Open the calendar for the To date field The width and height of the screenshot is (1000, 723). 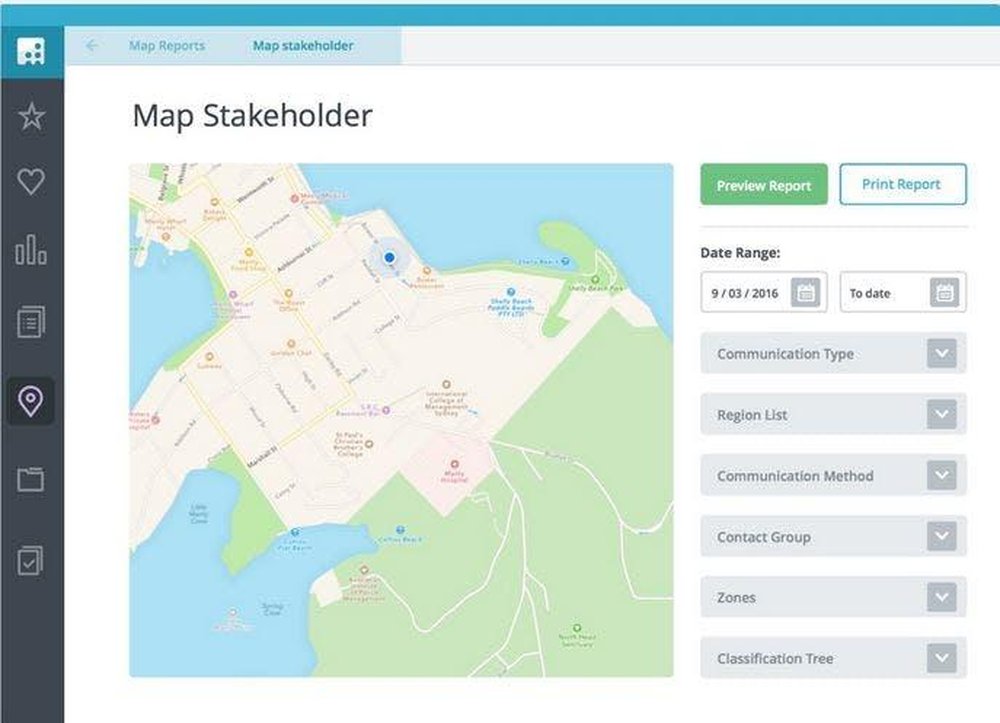945,293
